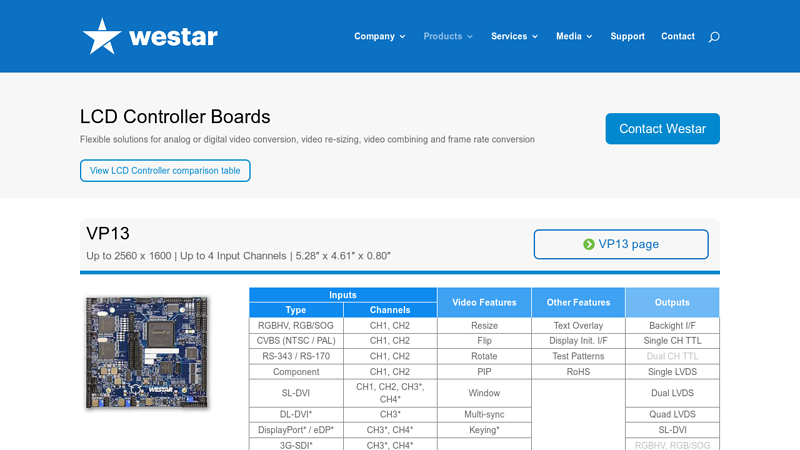Image resolution: width=800 pixels, height=450 pixels.
Task: Expand the Company dropdown menu
Action: [x=380, y=36]
